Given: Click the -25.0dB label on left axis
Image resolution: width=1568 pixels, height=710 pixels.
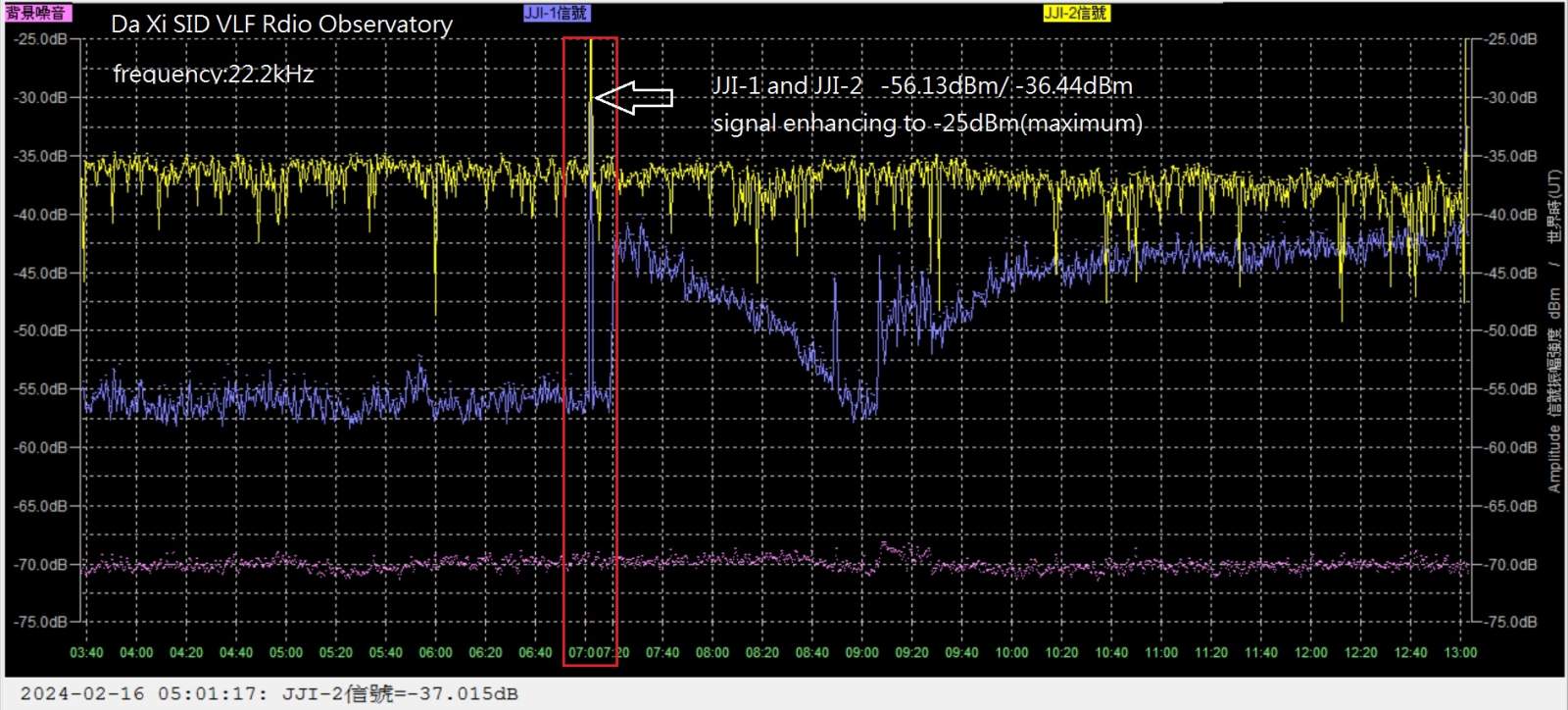Looking at the screenshot, I should point(41,39).
